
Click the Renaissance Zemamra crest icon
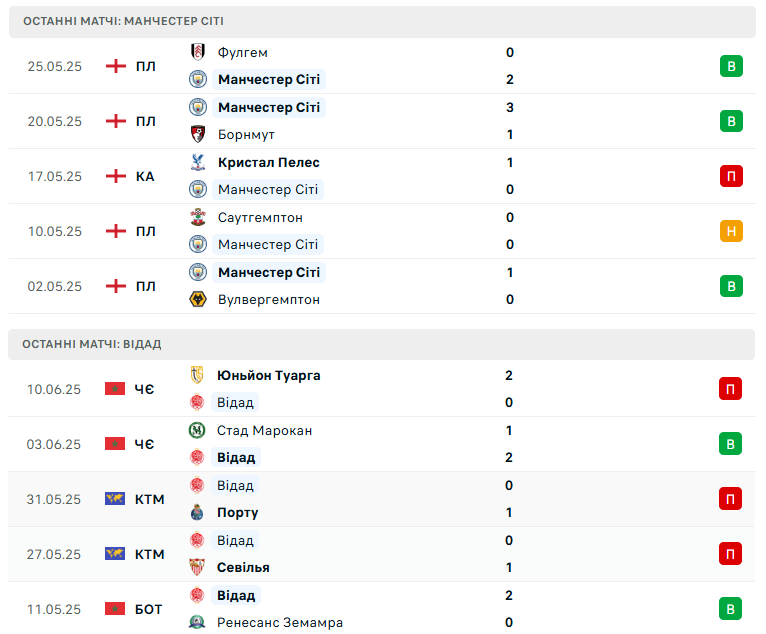[x=197, y=622]
